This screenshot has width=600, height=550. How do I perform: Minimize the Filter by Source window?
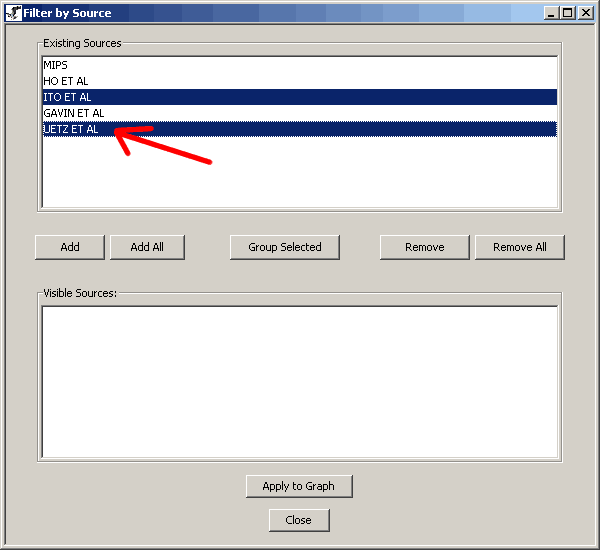coord(551,13)
